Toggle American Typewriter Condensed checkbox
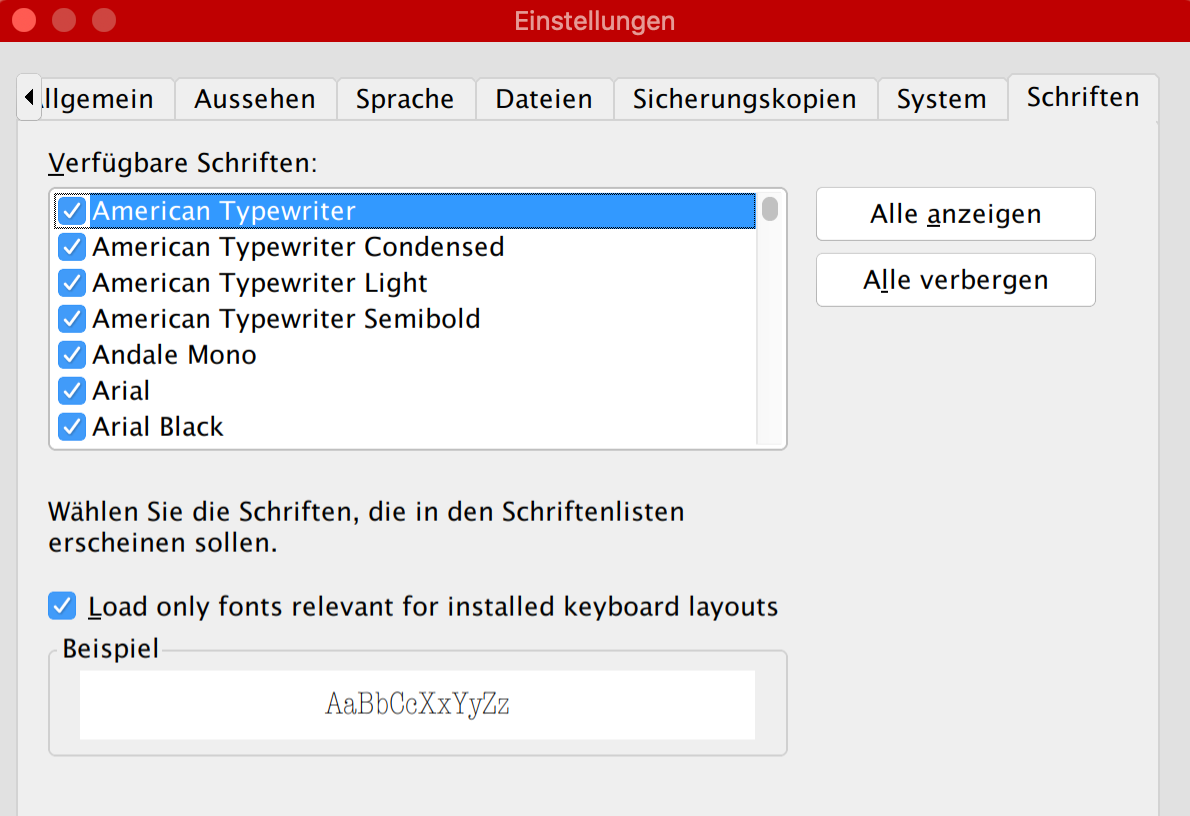This screenshot has height=816, width=1190. tap(72, 247)
